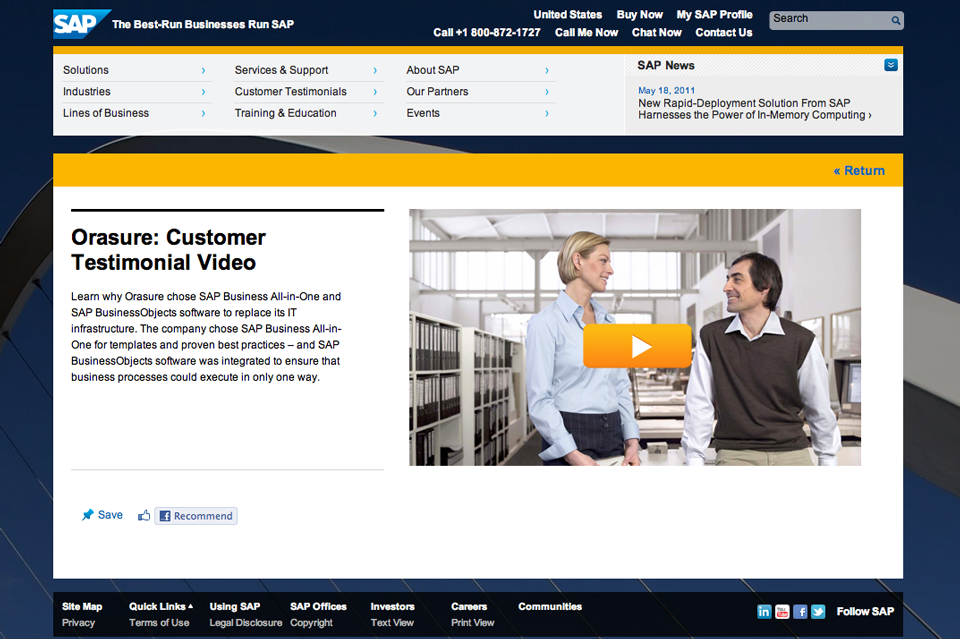Expand the Industries menu arrow

203,92
